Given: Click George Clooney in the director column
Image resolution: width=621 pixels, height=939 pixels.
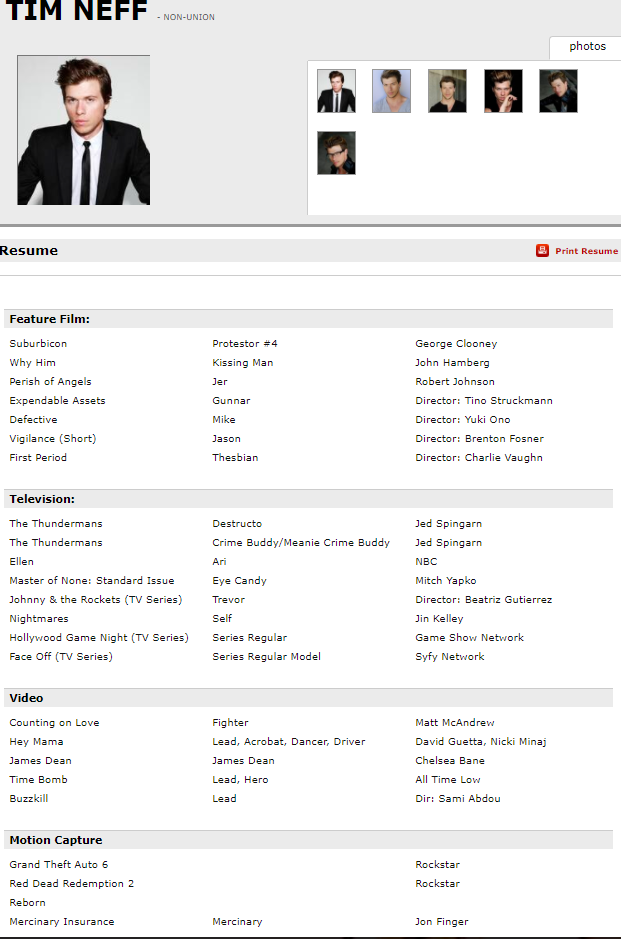Looking at the screenshot, I should pos(456,344).
